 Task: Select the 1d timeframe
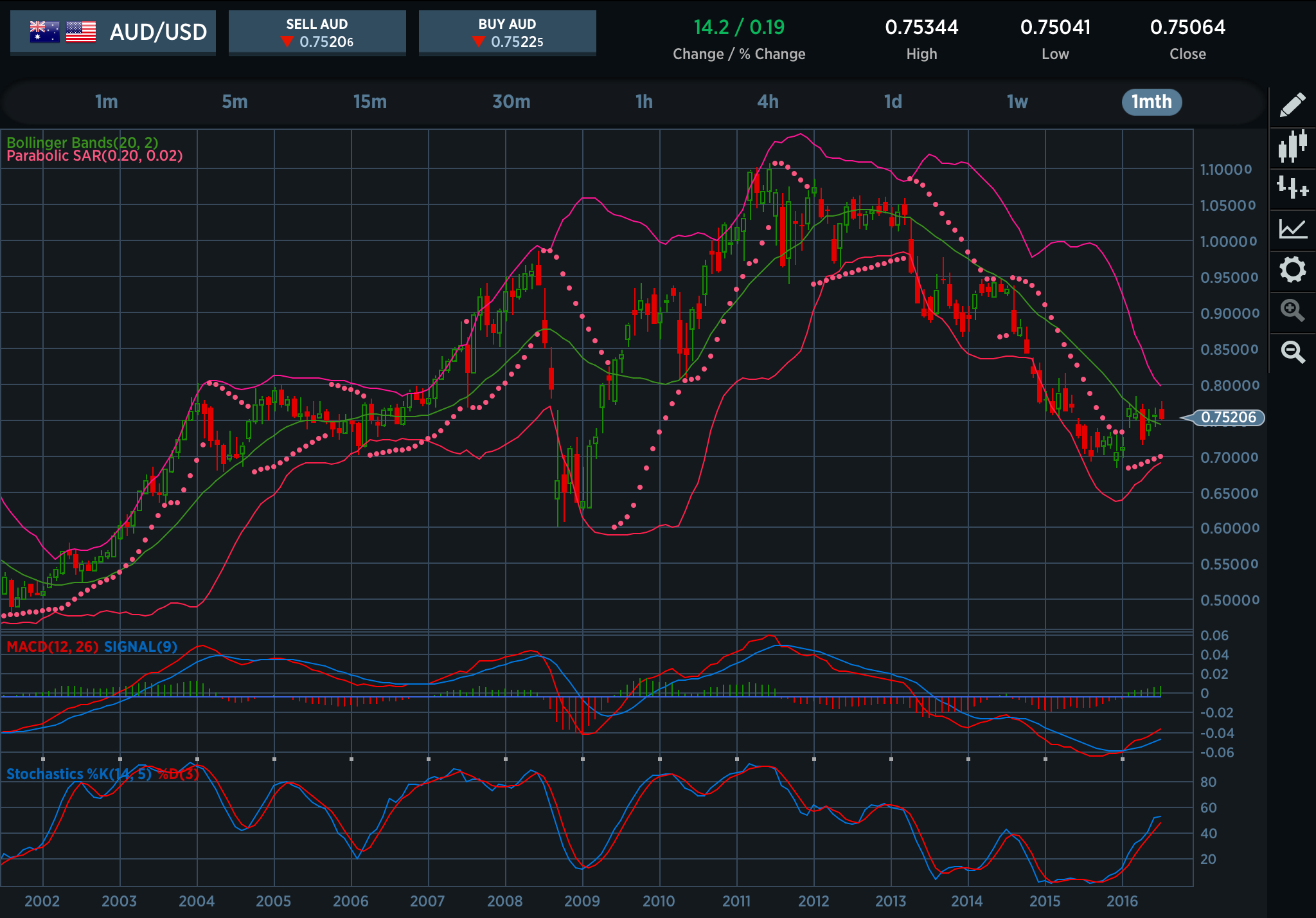[893, 102]
